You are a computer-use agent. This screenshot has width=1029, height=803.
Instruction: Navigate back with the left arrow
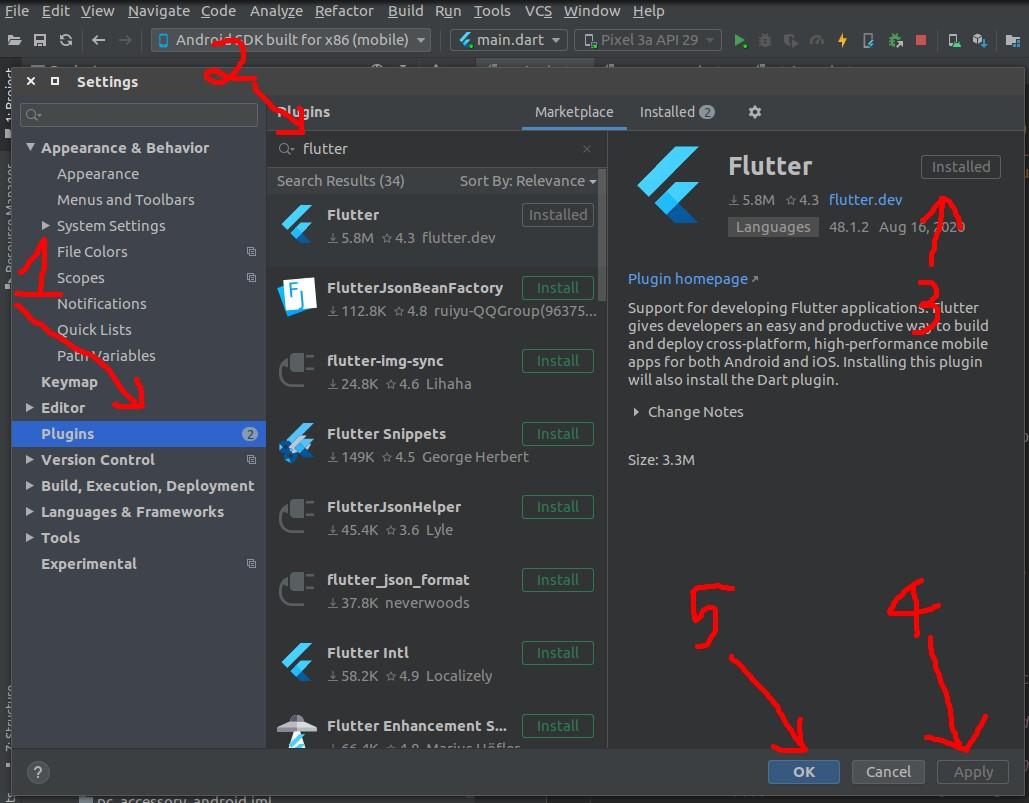(98, 40)
